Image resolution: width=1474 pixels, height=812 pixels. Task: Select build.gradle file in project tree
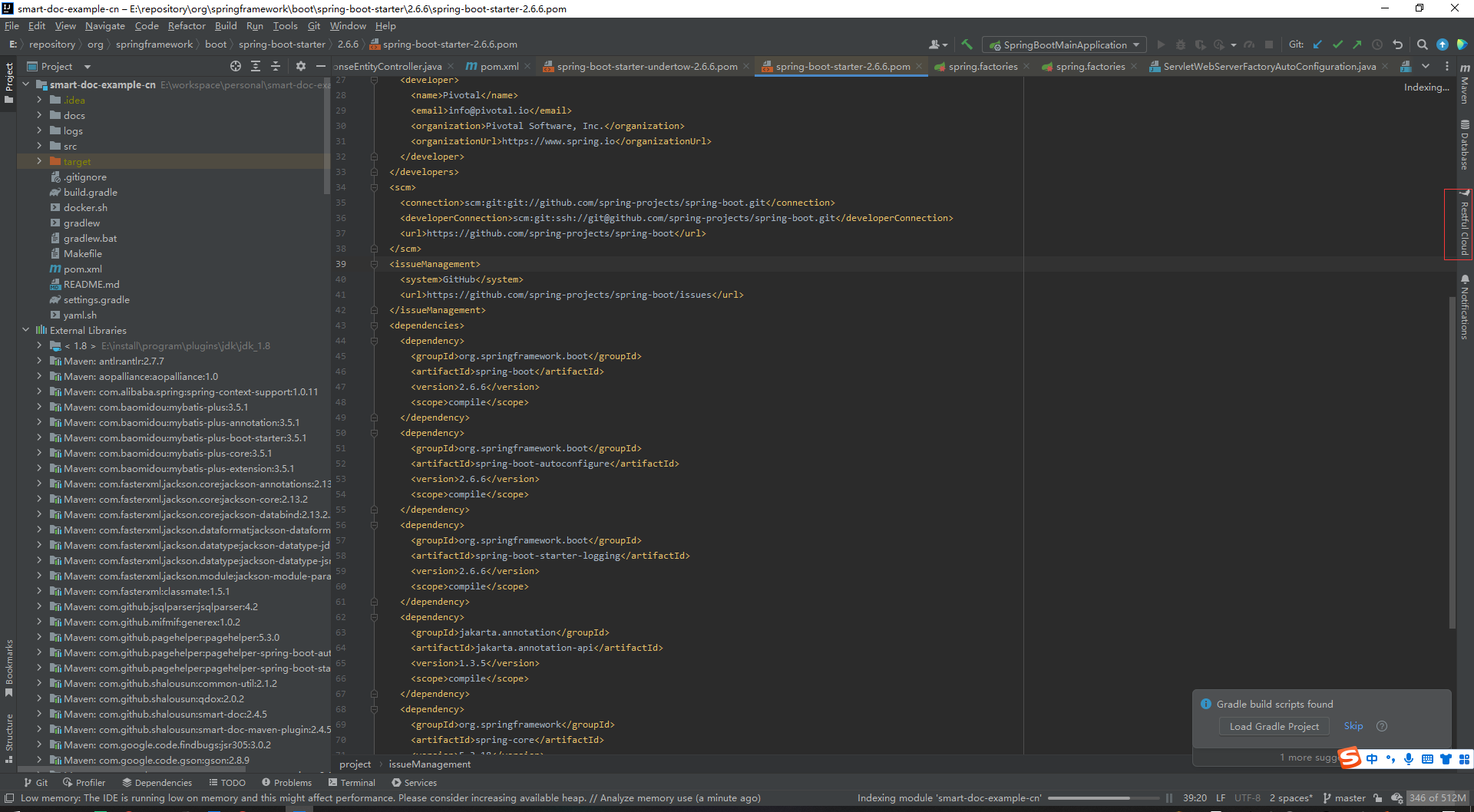click(x=91, y=192)
